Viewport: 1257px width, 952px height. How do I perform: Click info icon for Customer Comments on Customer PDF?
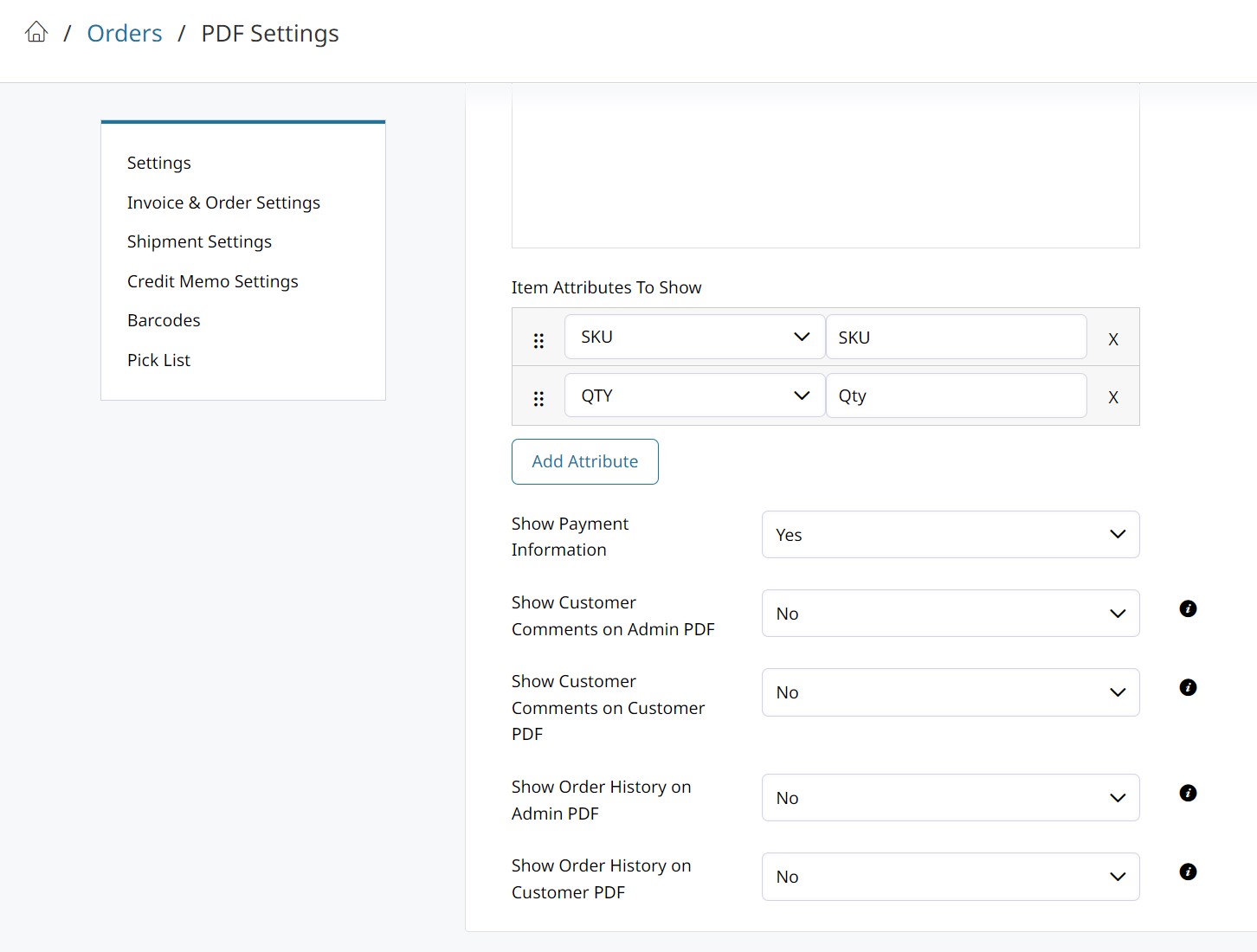tap(1188, 687)
